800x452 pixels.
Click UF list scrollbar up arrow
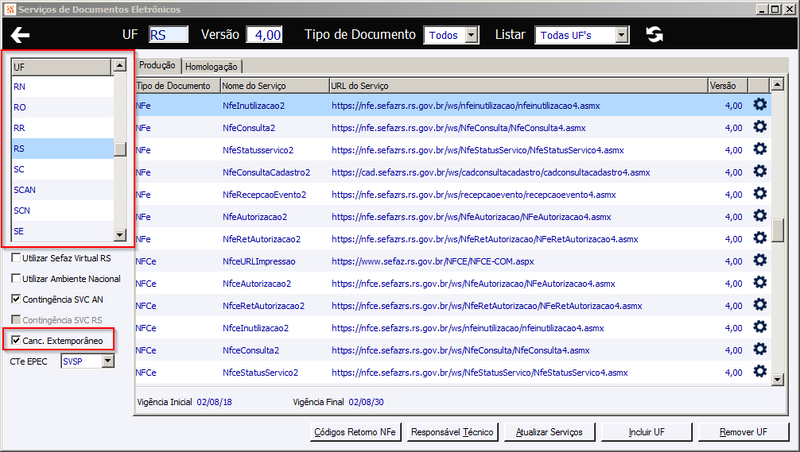(x=119, y=65)
